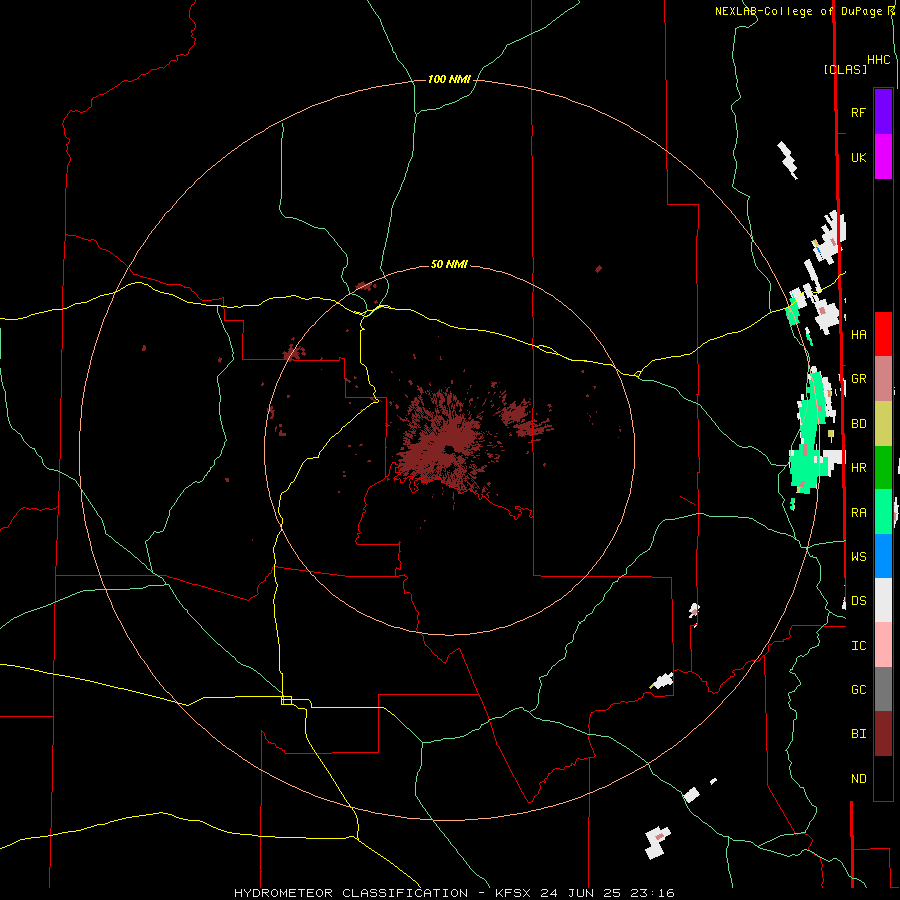Click the "RF" legend label
900x900 pixels.
click(858, 112)
